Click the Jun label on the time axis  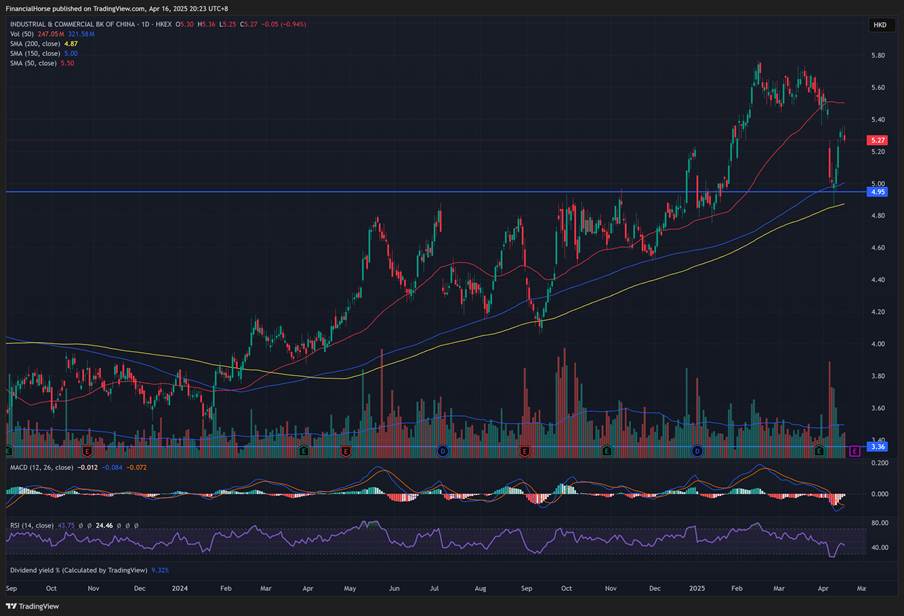click(394, 588)
